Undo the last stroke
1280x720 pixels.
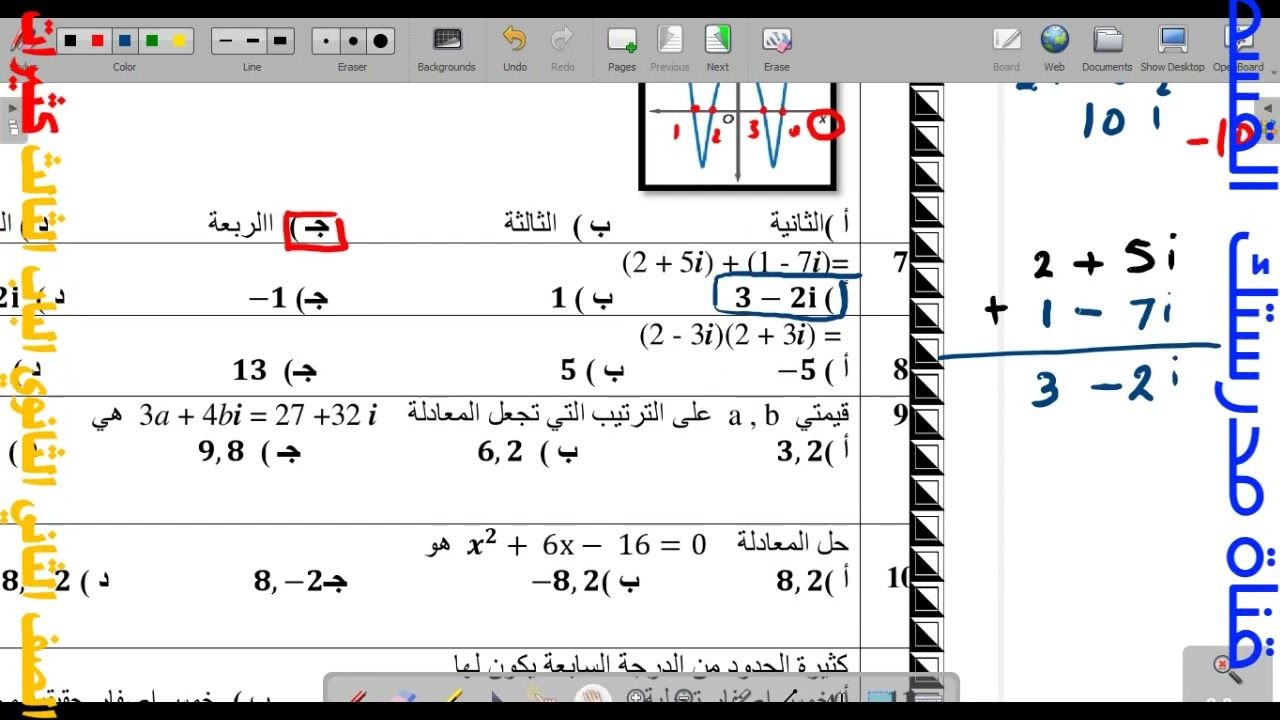(x=514, y=48)
